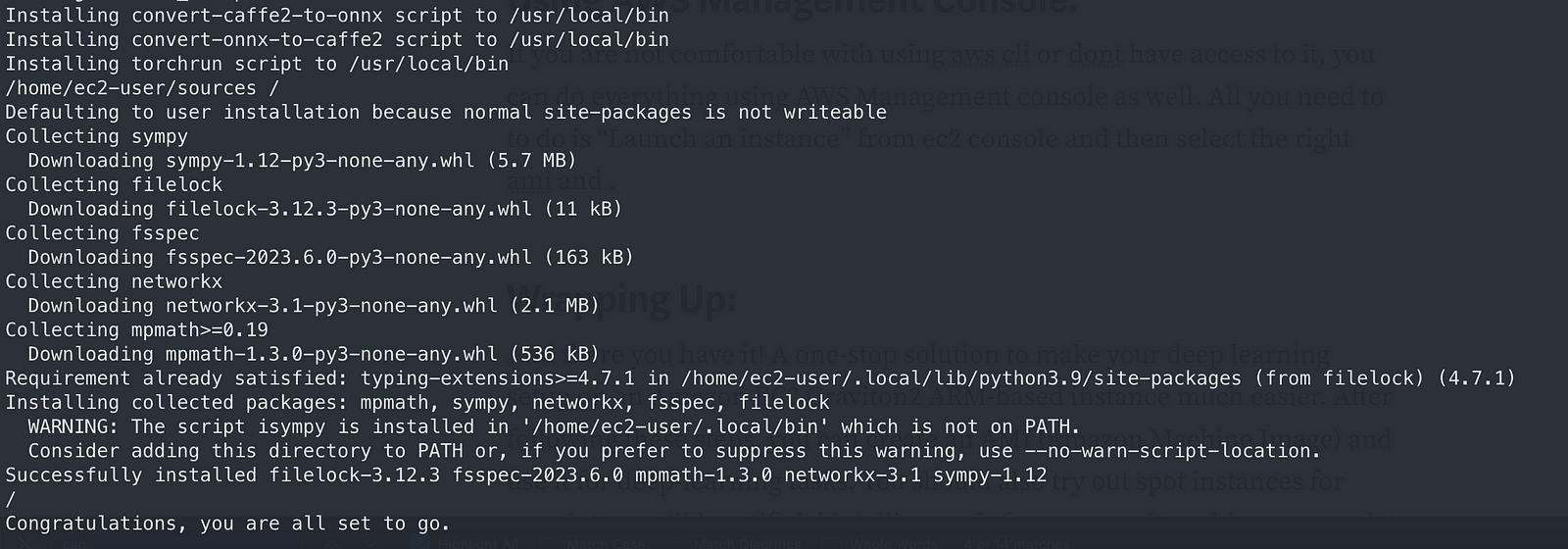This screenshot has width=1568, height=549.
Task: Click the mpmath-1.3.0 wheel download line
Action: (x=314, y=353)
